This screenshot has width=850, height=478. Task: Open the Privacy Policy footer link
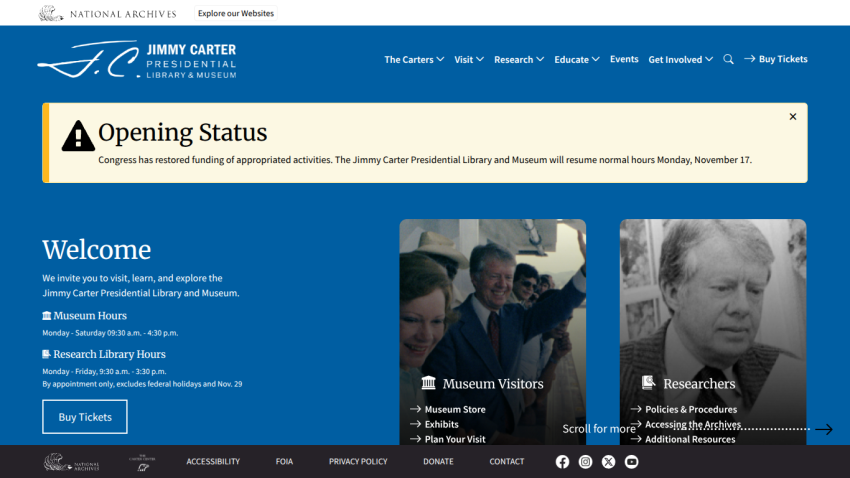click(358, 462)
